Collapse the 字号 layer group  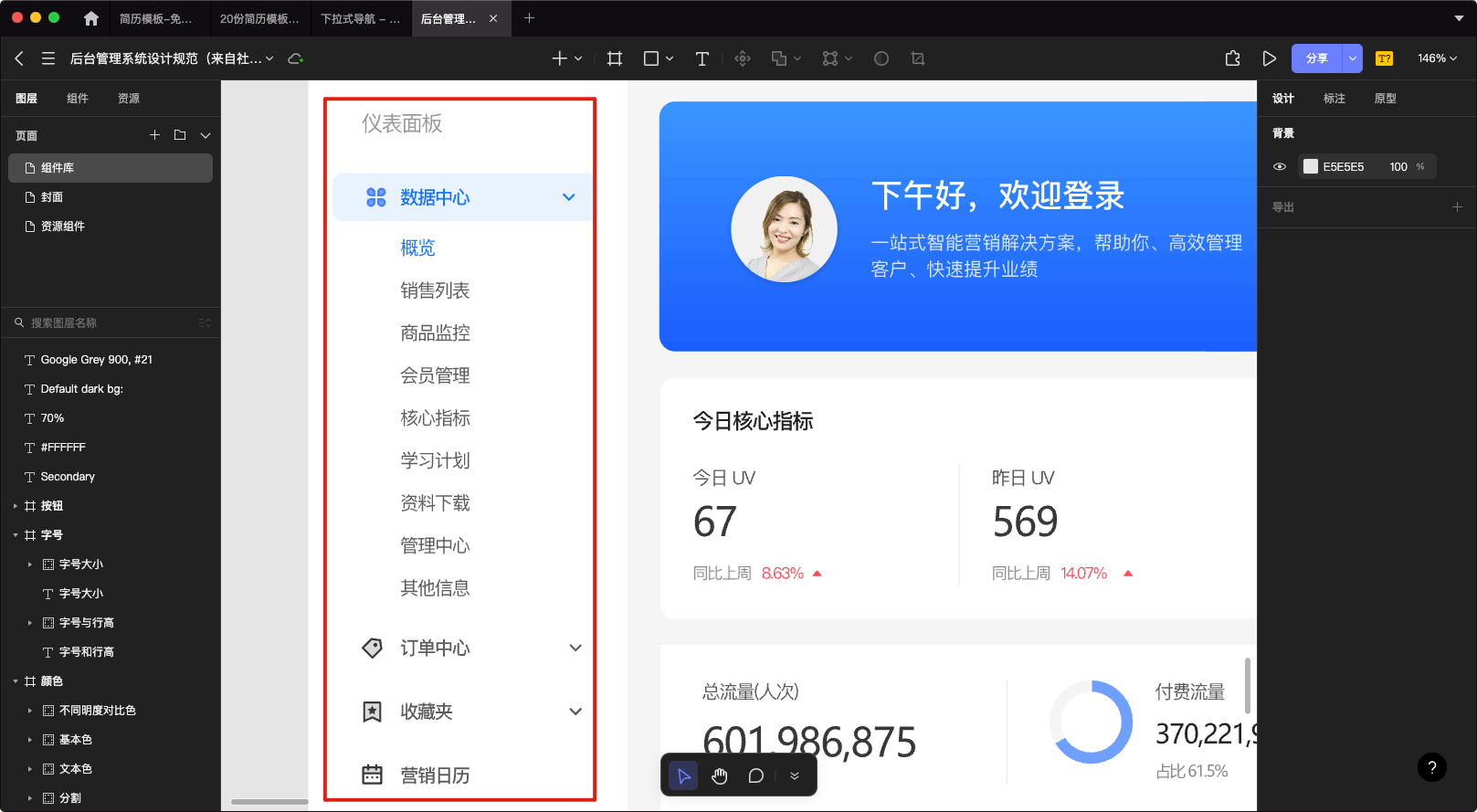click(16, 535)
